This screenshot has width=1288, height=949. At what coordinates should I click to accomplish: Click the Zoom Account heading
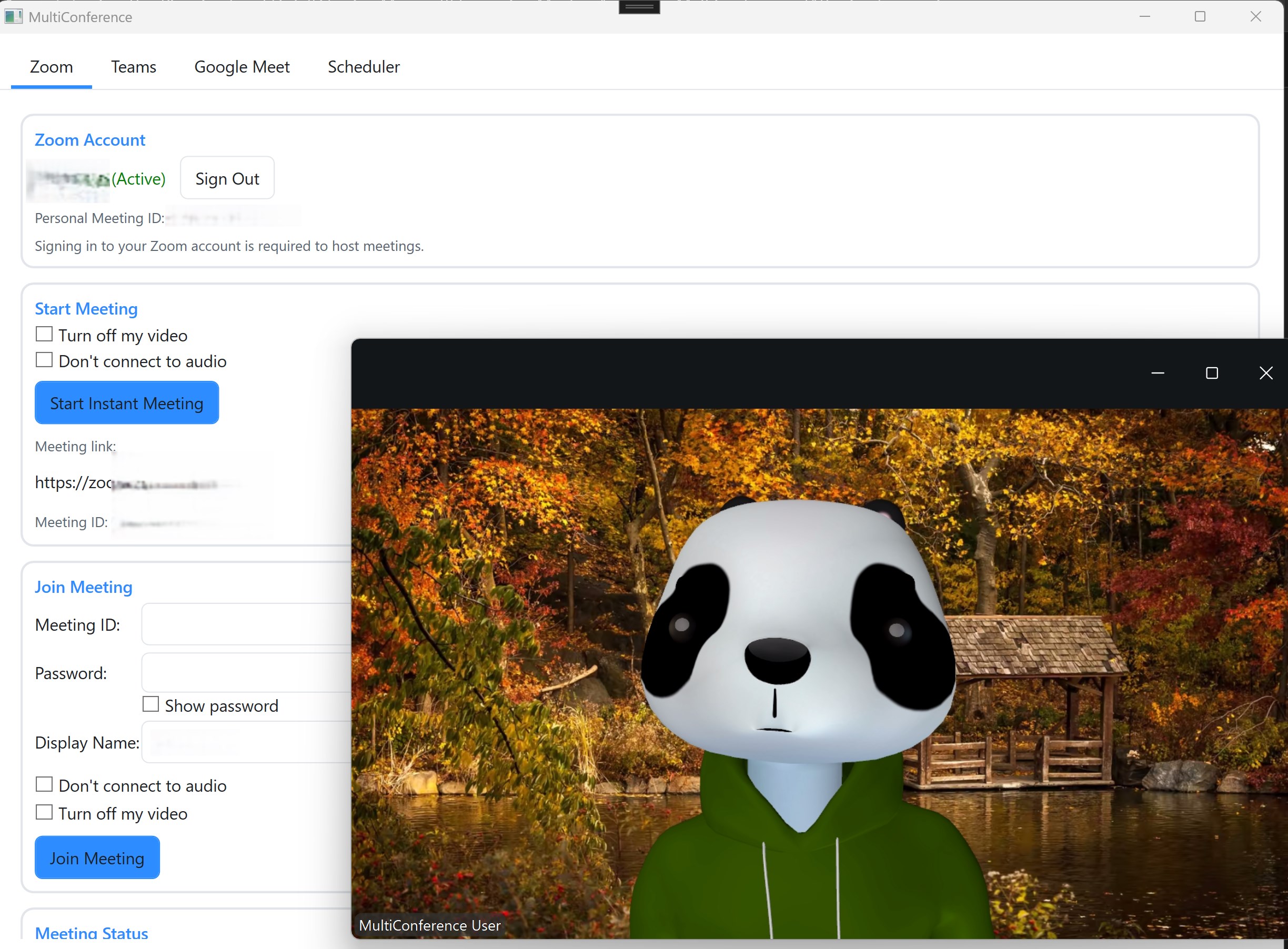[x=89, y=139]
